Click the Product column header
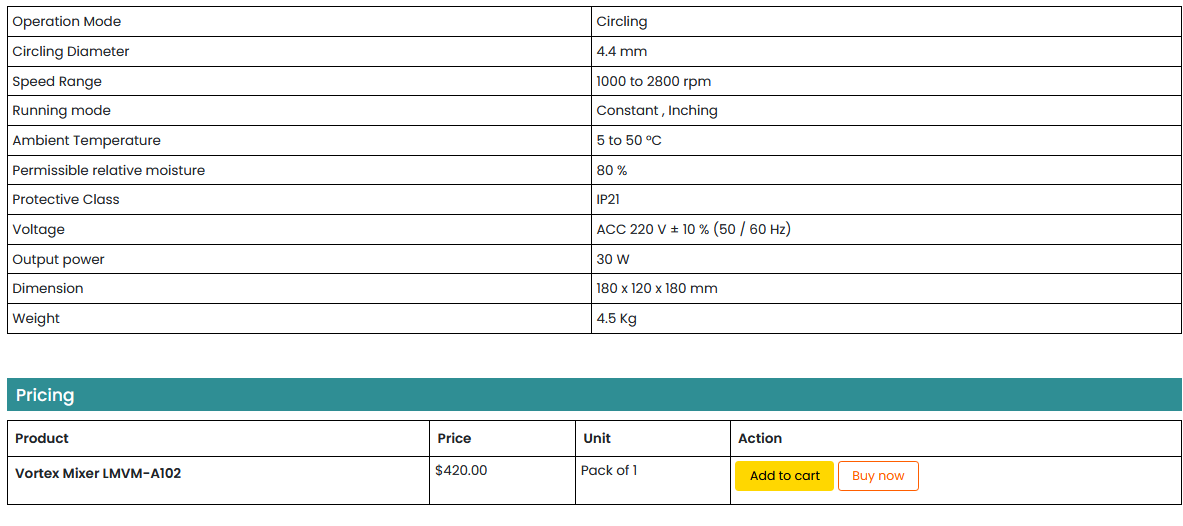 click(x=42, y=438)
